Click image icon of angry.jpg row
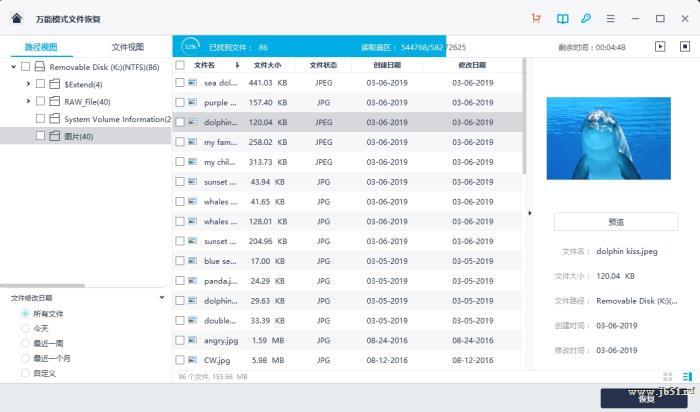 pyautogui.click(x=192, y=340)
